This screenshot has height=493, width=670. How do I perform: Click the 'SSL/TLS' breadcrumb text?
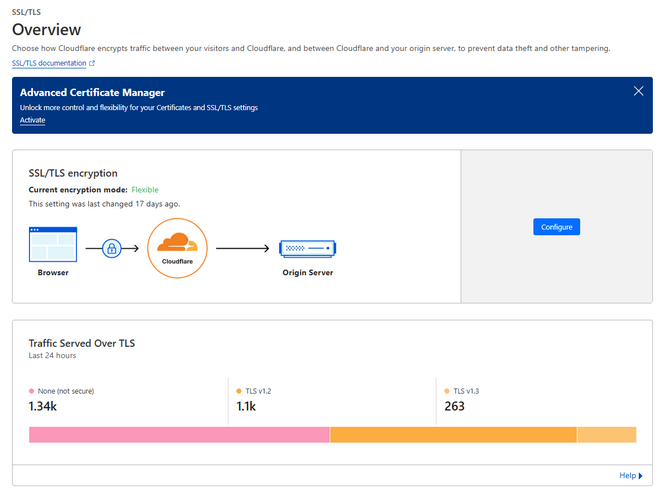[26, 12]
